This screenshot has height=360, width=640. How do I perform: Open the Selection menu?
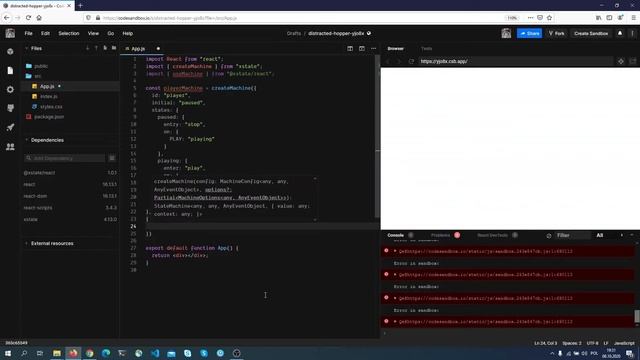(x=69, y=33)
